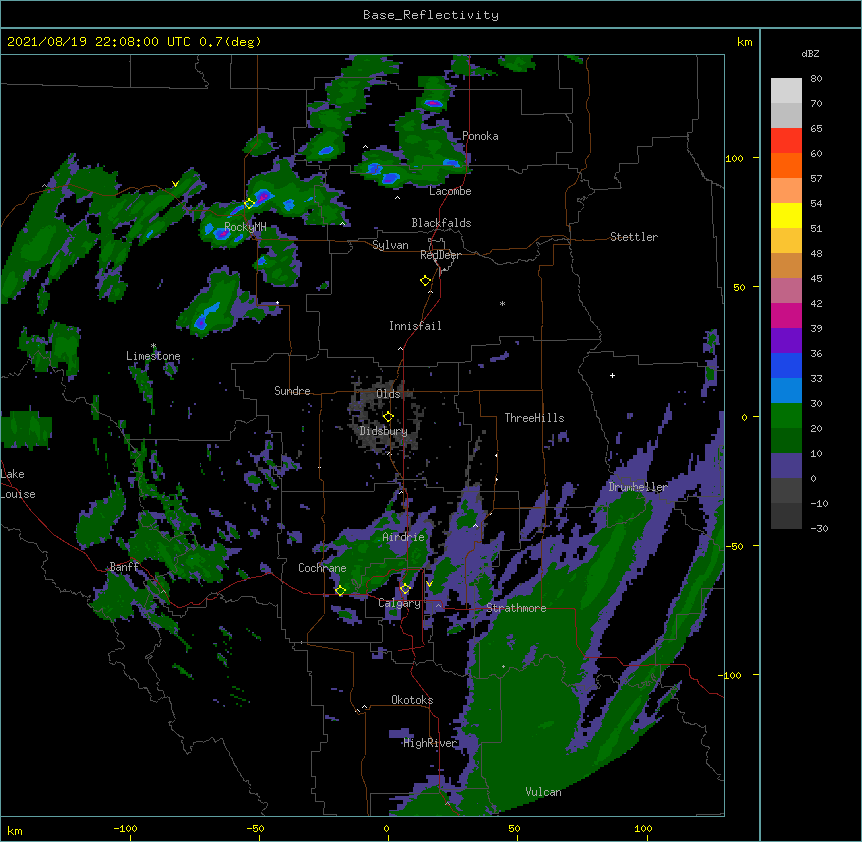Click the white asterisk marker above Limestone
Image resolution: width=862 pixels, height=842 pixels.
(x=153, y=346)
